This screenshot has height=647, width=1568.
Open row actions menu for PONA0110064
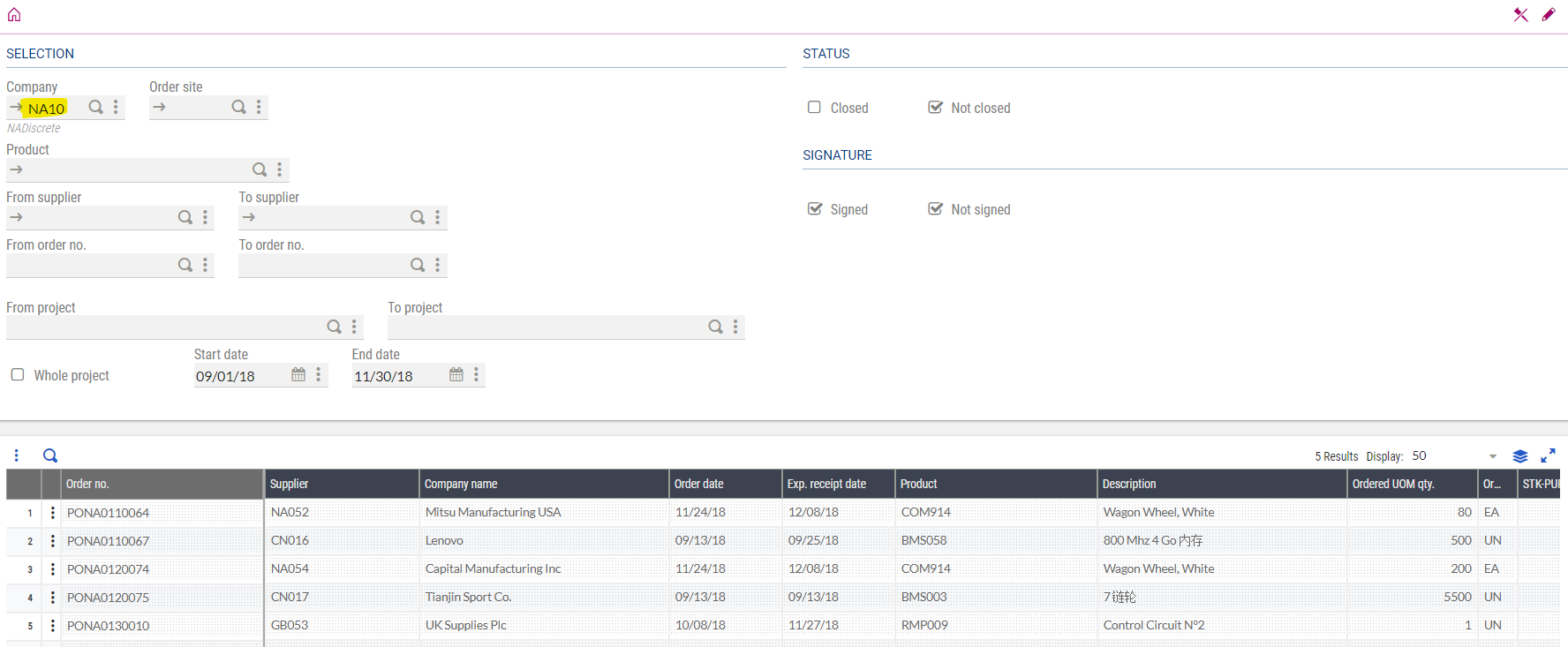pos(53,513)
